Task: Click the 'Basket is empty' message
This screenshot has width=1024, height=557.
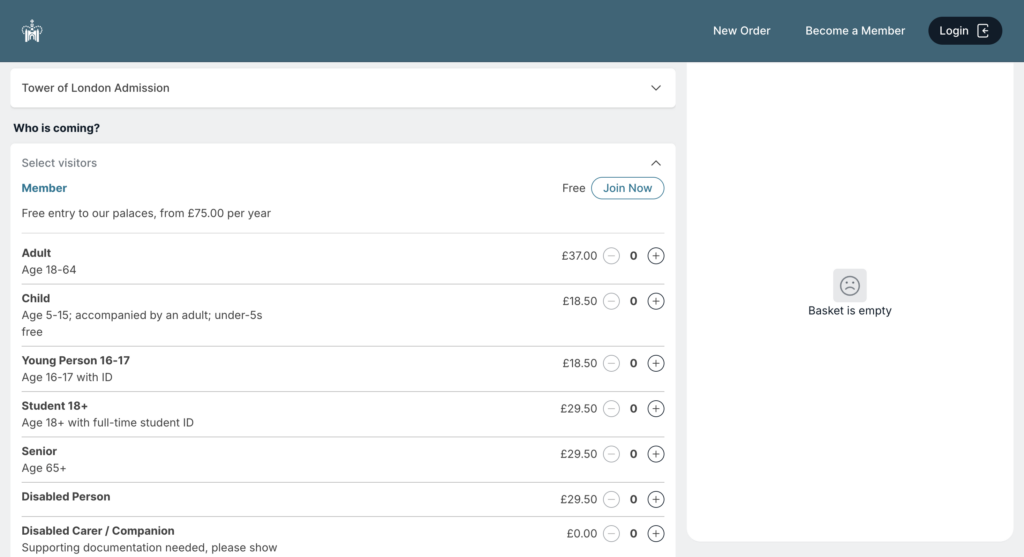Action: (x=850, y=311)
